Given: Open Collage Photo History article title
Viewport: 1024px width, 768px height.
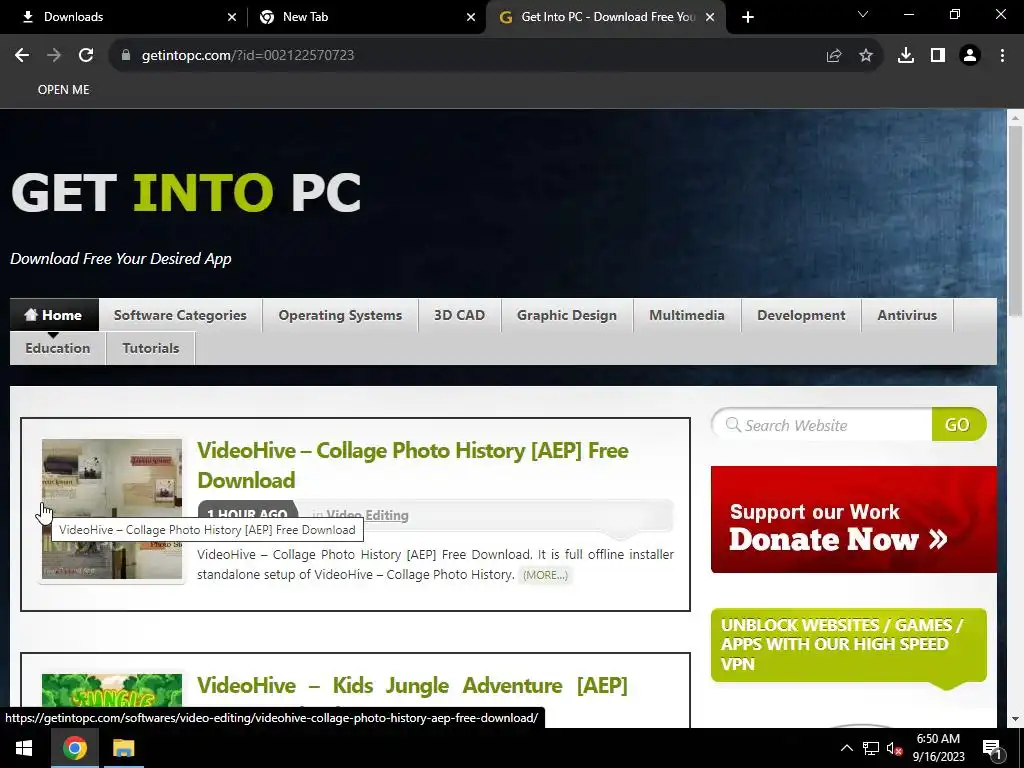Looking at the screenshot, I should tap(413, 466).
